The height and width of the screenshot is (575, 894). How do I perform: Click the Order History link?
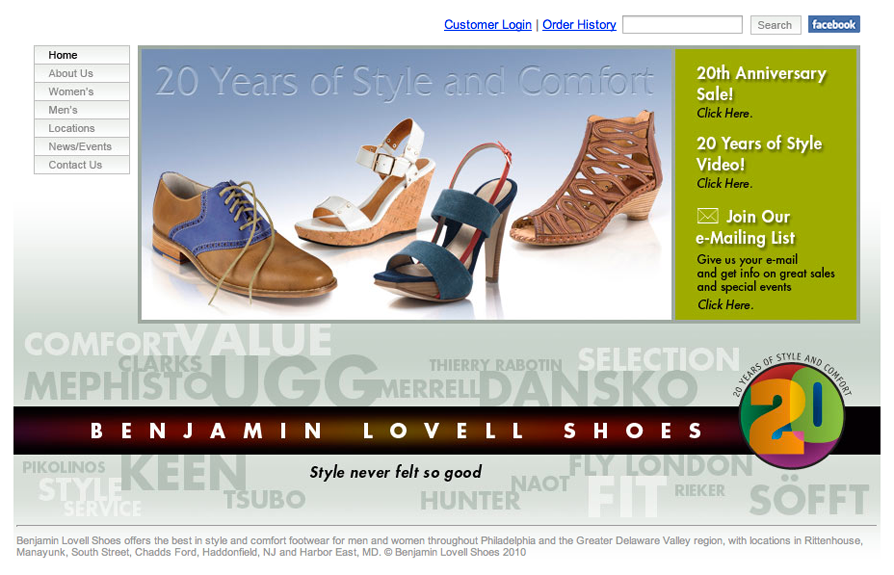[x=579, y=25]
